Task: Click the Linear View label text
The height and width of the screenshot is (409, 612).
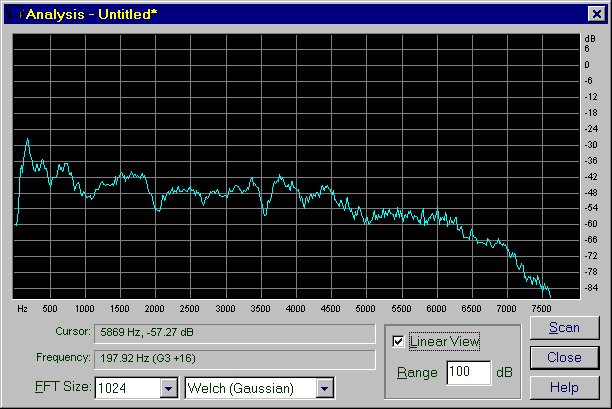Action: [444, 342]
